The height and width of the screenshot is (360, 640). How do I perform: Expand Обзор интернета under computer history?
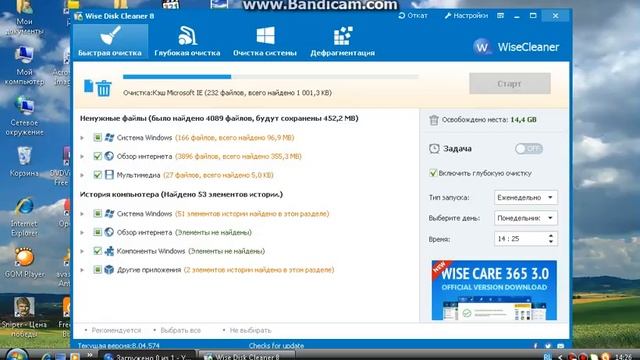(x=82, y=233)
